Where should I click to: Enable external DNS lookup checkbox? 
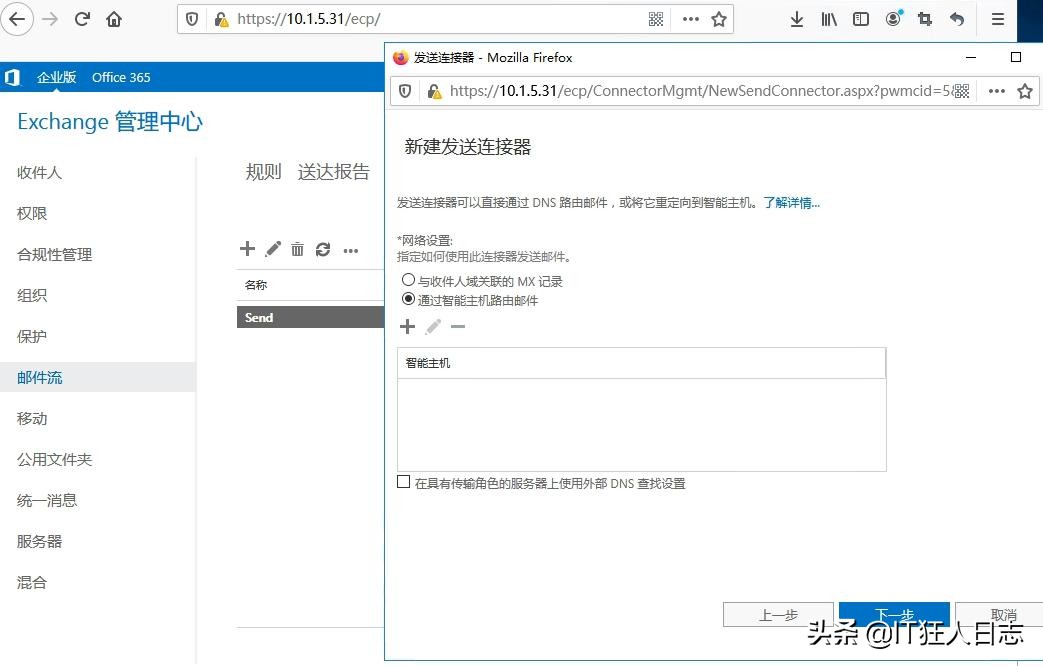[403, 482]
